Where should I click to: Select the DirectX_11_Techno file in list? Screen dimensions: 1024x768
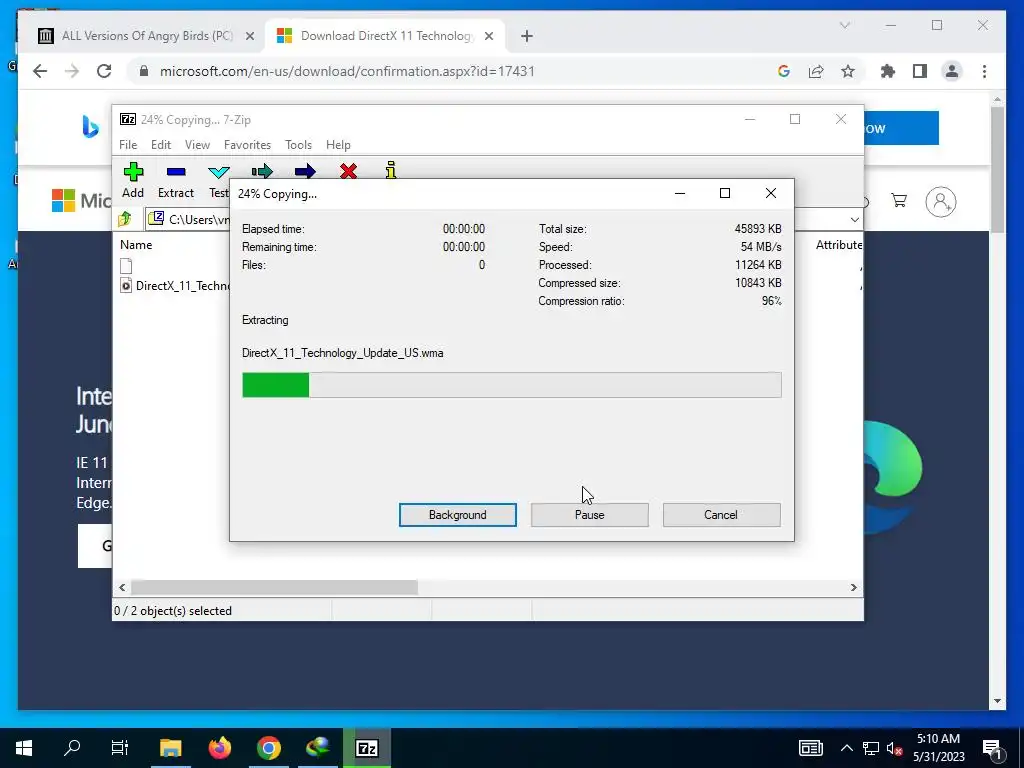pos(176,285)
